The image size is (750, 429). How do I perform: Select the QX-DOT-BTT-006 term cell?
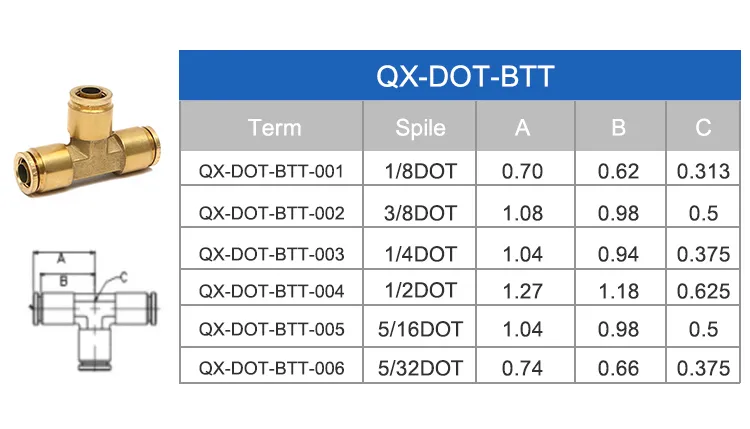[x=272, y=367]
